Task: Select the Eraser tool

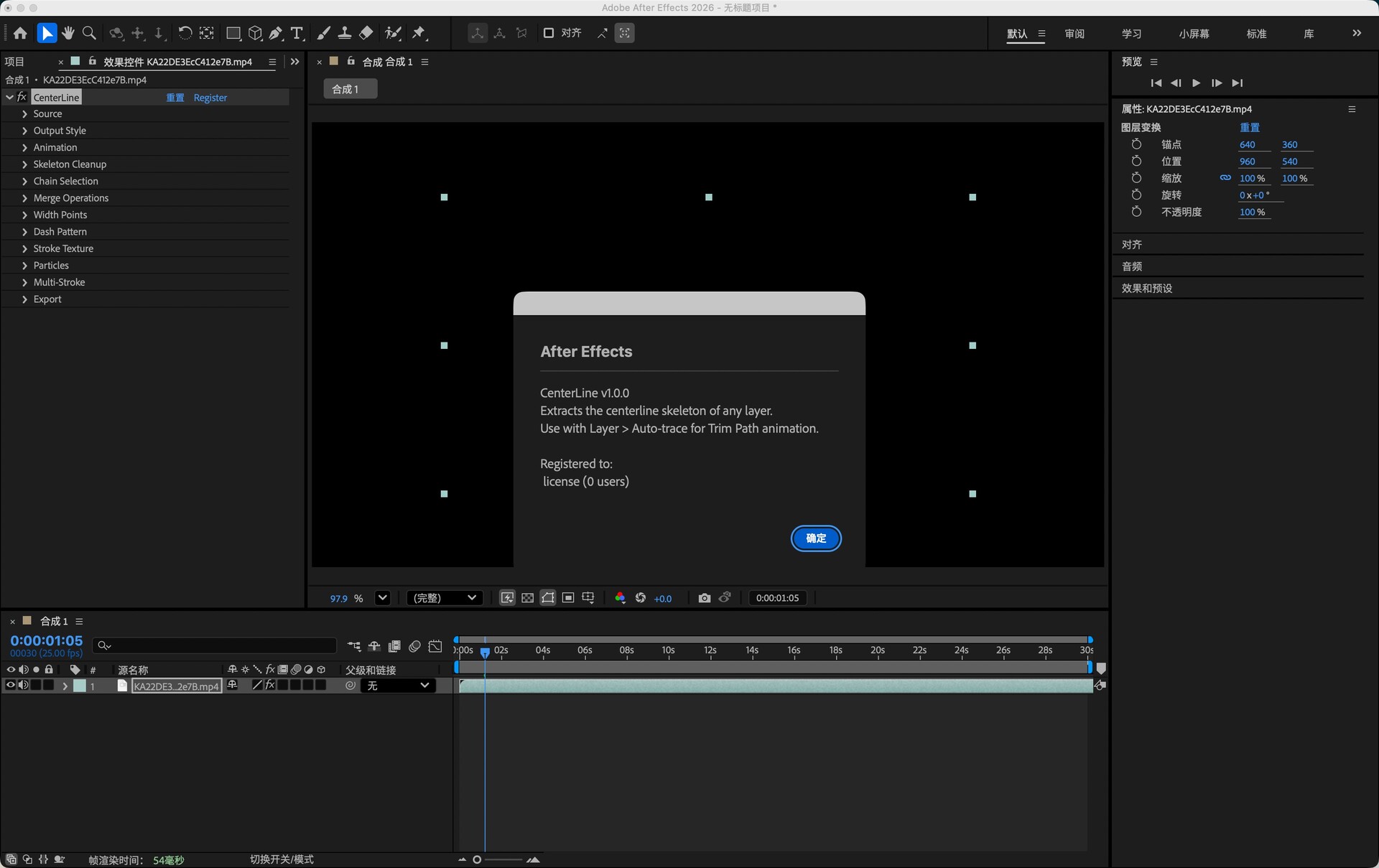Action: point(366,33)
